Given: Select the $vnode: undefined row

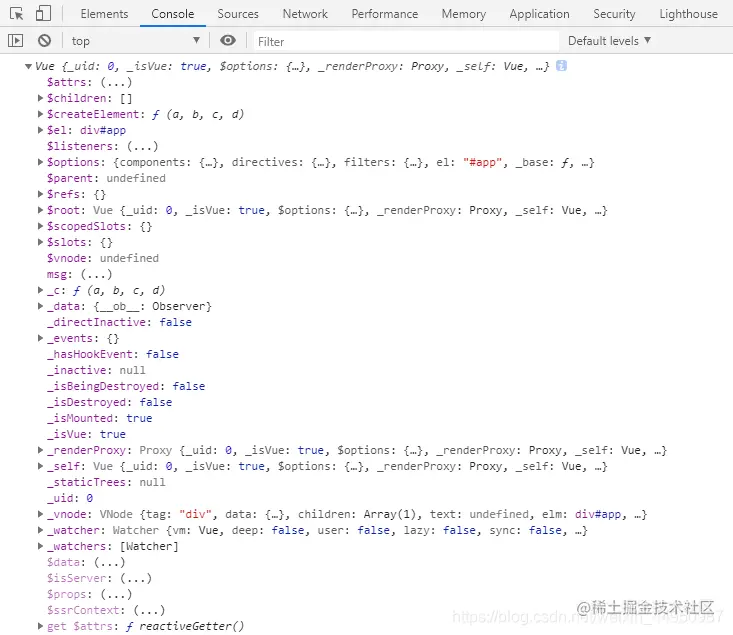Looking at the screenshot, I should pos(103,258).
